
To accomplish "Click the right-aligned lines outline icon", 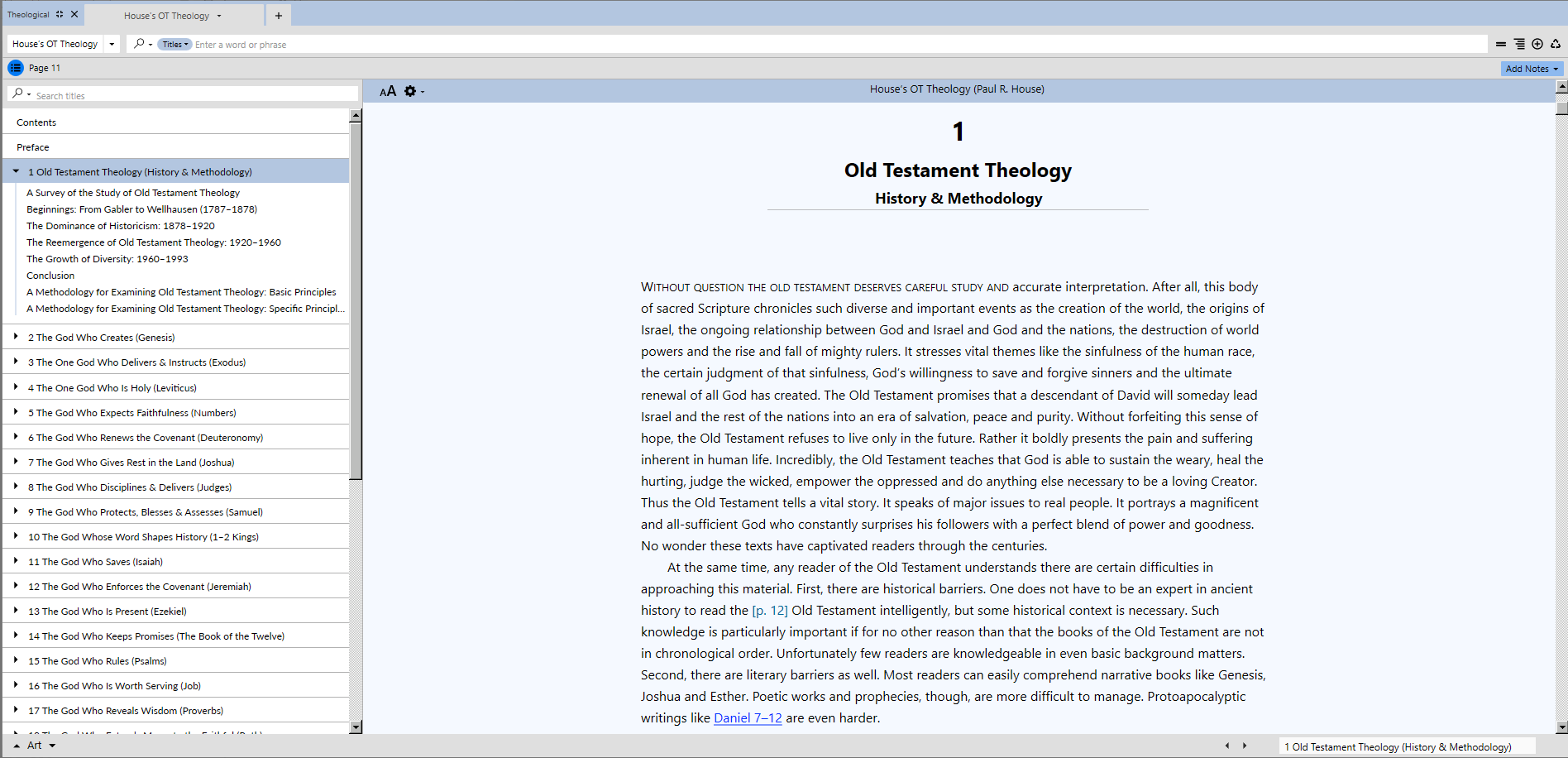I will coord(1519,44).
